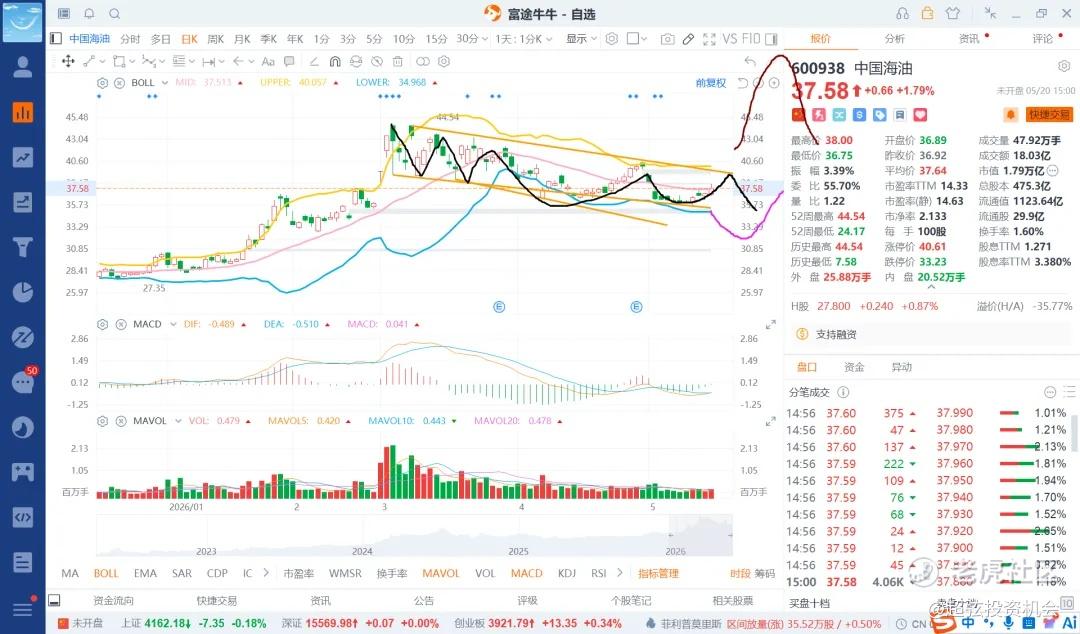Open the search magnifier icon in title bar
Screen dimensions: 1080x634
click(x=115, y=14)
